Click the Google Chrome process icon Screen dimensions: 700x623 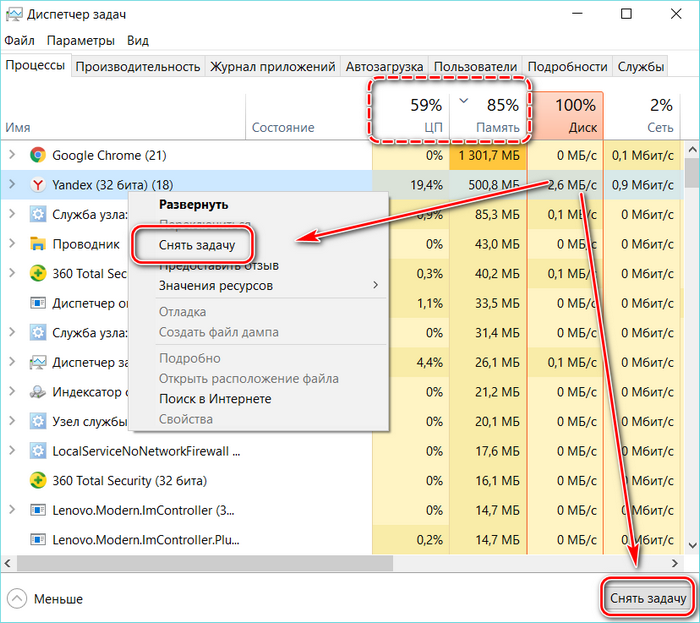click(x=38, y=155)
